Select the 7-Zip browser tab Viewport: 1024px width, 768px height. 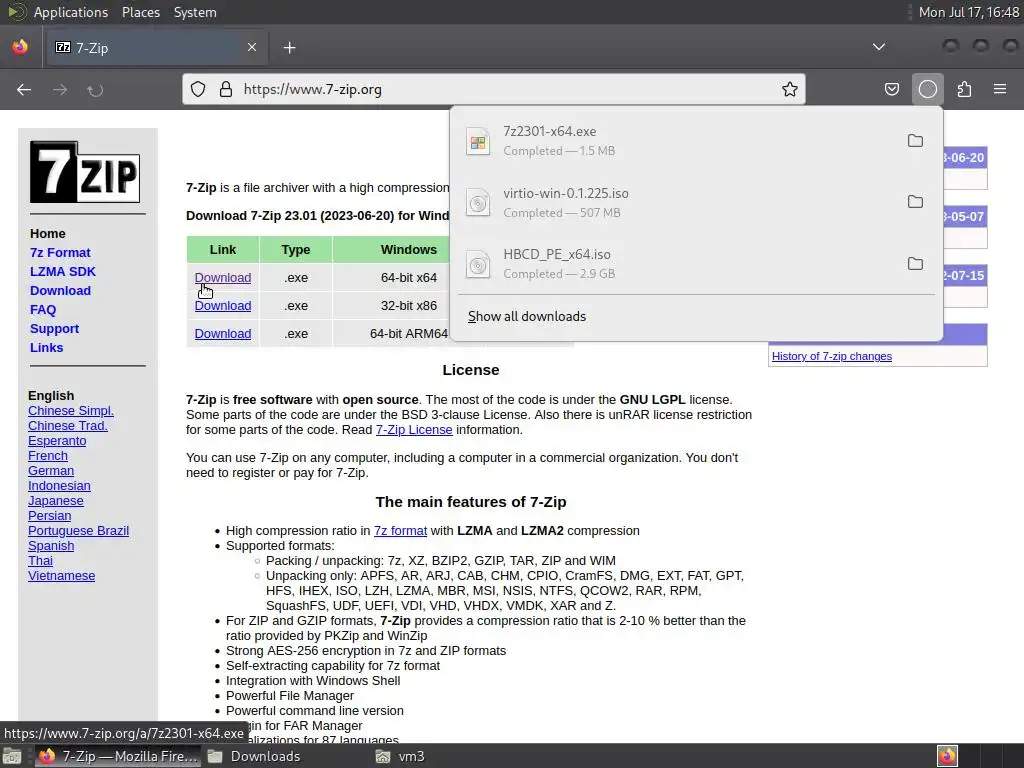coord(157,48)
